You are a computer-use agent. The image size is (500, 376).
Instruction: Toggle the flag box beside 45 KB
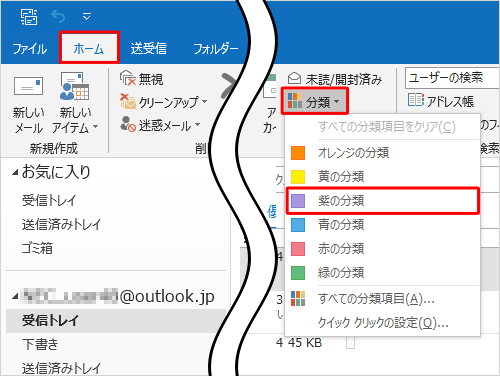coord(350,343)
